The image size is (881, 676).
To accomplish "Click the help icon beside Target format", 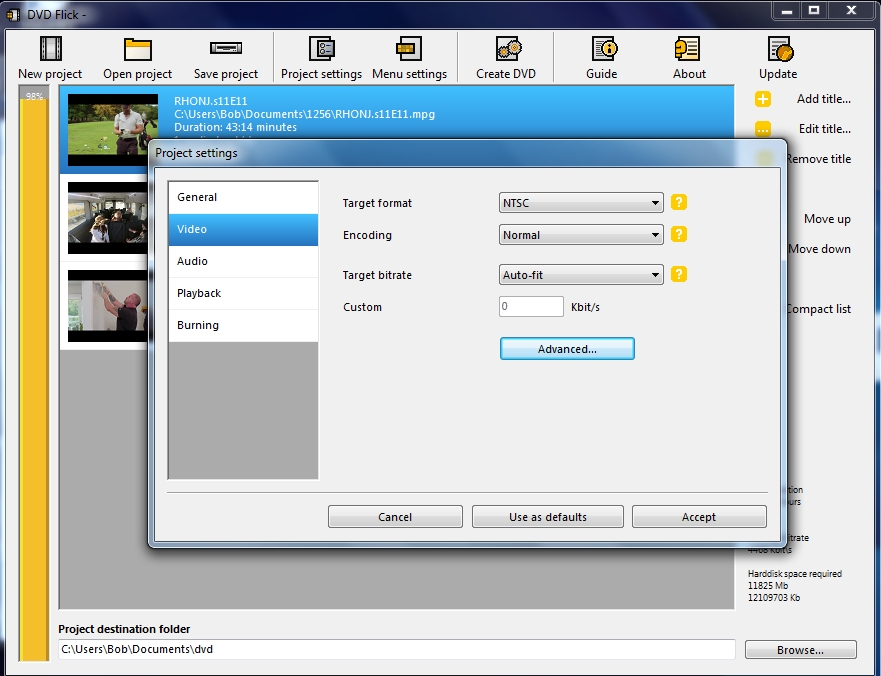I will 679,202.
